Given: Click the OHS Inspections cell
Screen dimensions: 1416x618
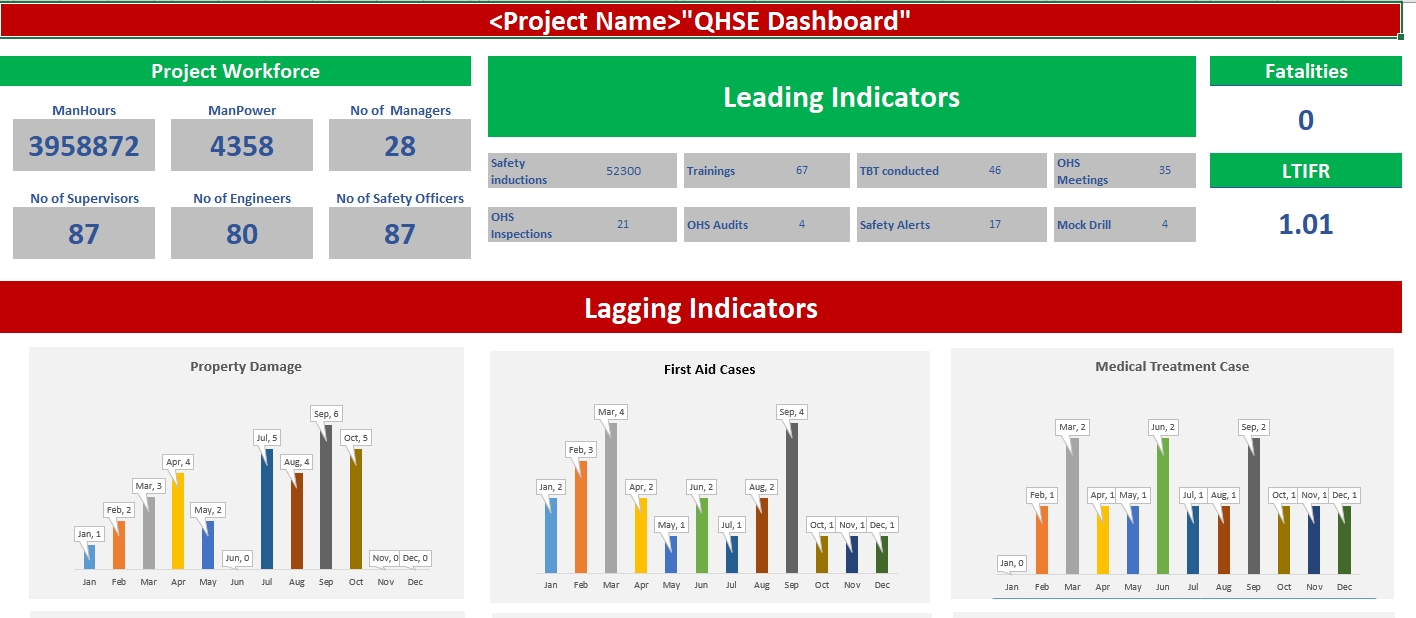Looking at the screenshot, I should pos(582,225).
